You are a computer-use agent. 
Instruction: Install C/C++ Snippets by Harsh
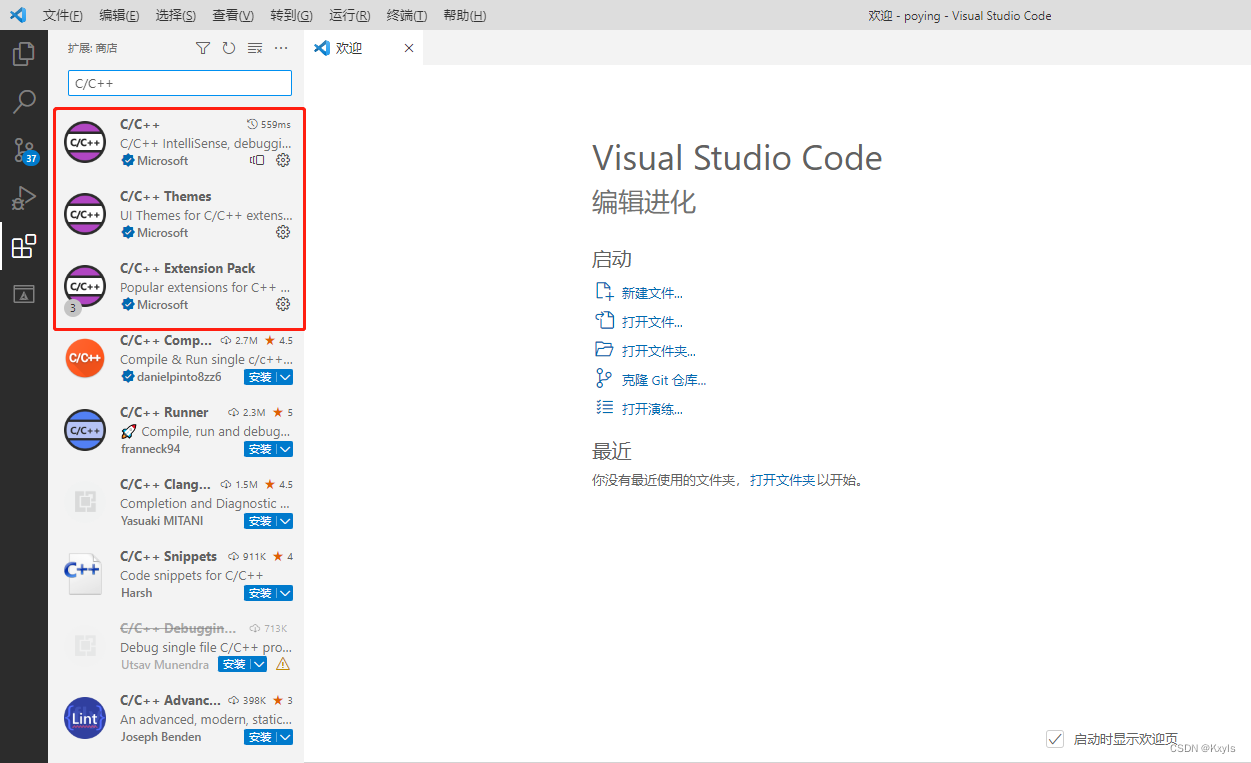[260, 593]
